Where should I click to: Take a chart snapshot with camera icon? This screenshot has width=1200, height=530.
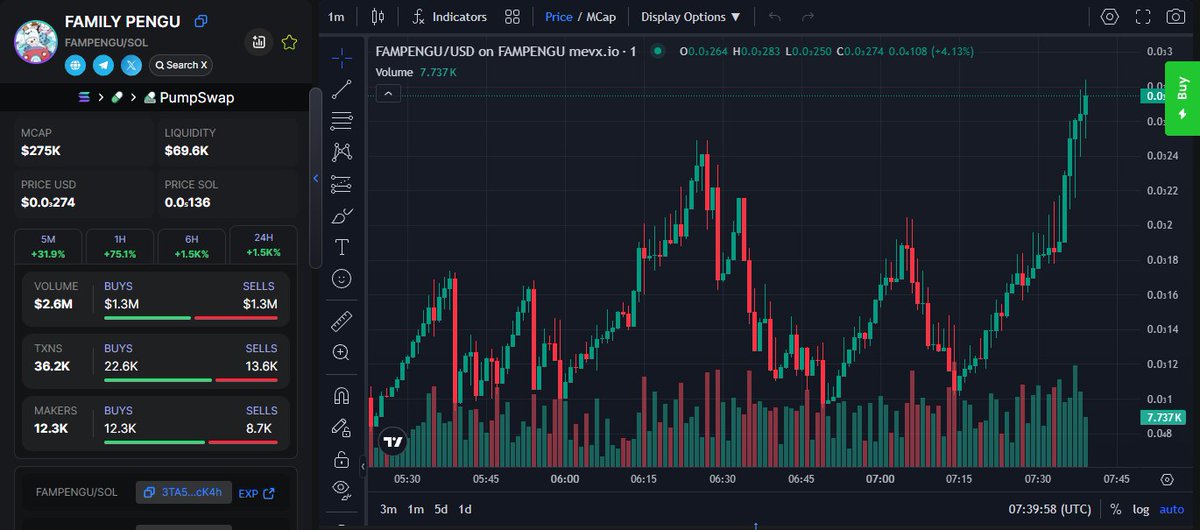coord(1175,17)
